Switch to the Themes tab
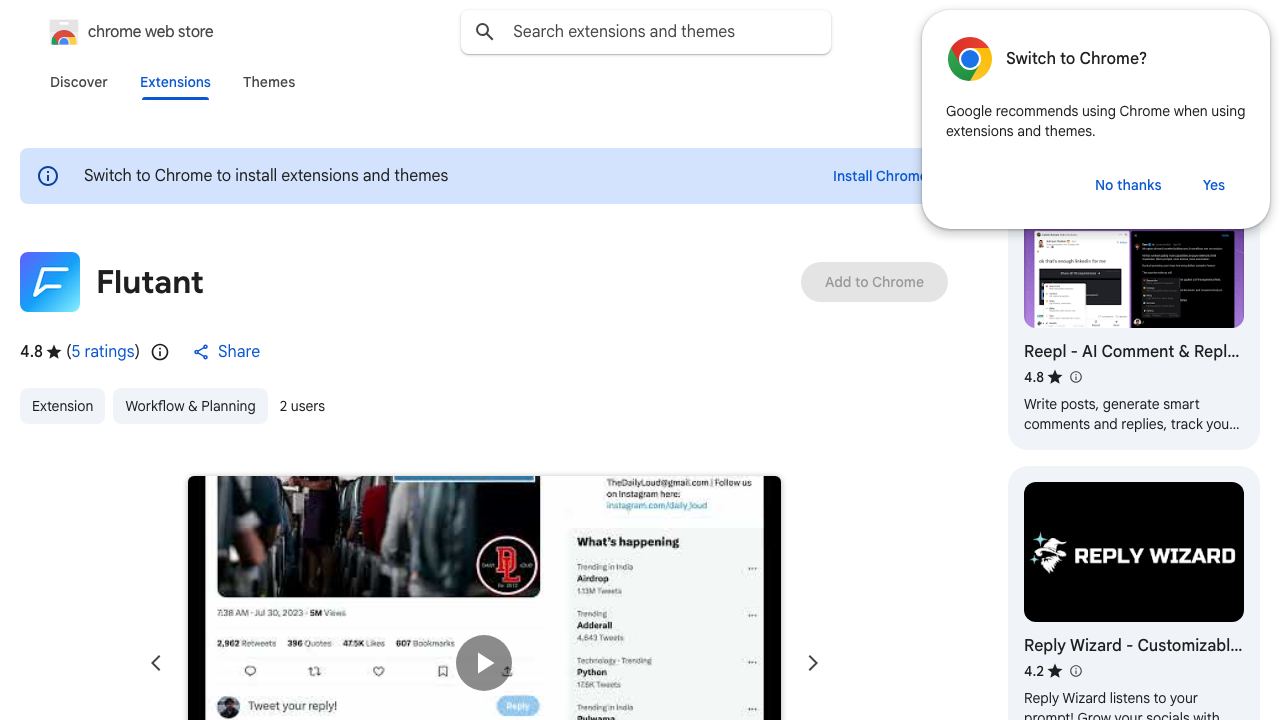1280x720 pixels. tap(269, 82)
